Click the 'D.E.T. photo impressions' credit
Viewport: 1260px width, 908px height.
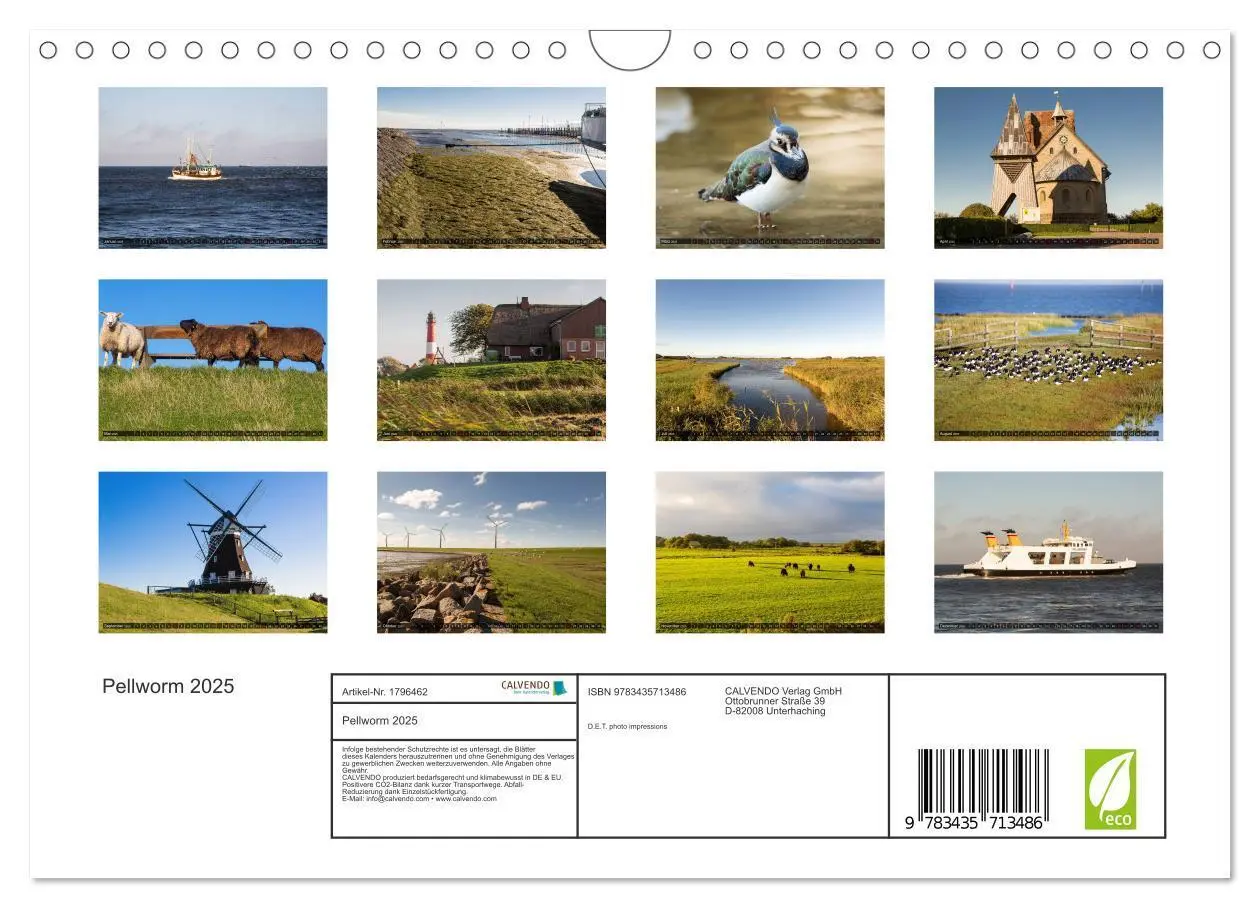pos(627,726)
